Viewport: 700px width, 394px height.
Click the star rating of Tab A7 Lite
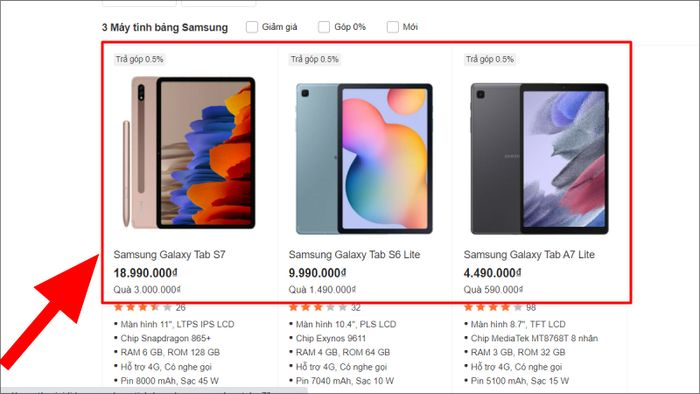pos(493,307)
